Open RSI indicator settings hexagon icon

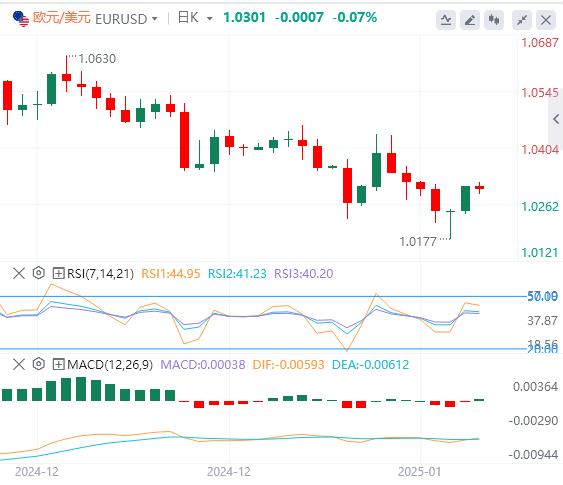[x=38, y=273]
